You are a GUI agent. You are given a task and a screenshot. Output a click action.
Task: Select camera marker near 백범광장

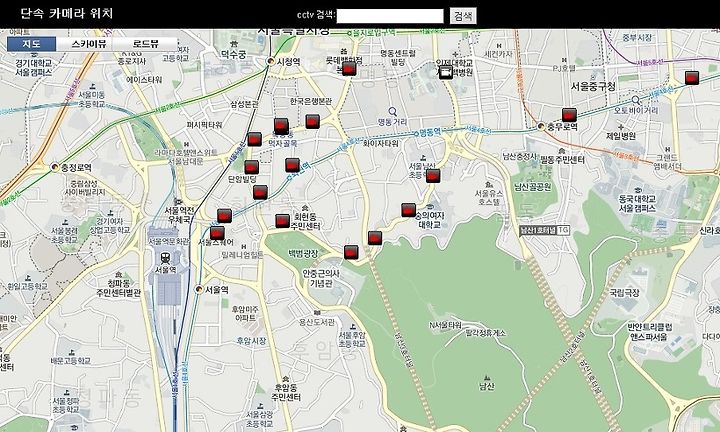pyautogui.click(x=351, y=252)
